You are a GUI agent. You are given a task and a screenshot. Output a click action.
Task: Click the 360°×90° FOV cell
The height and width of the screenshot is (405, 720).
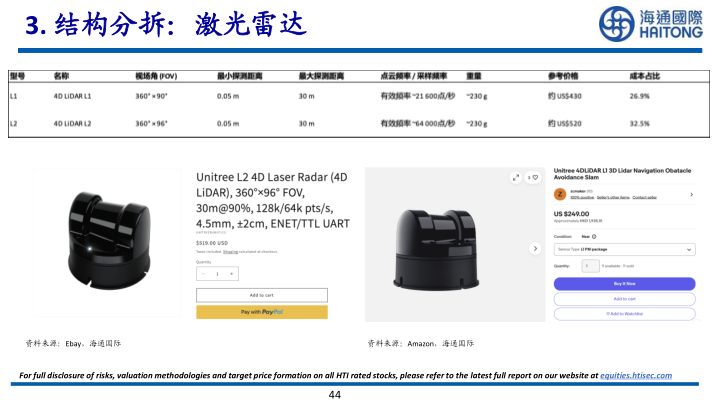[152, 96]
